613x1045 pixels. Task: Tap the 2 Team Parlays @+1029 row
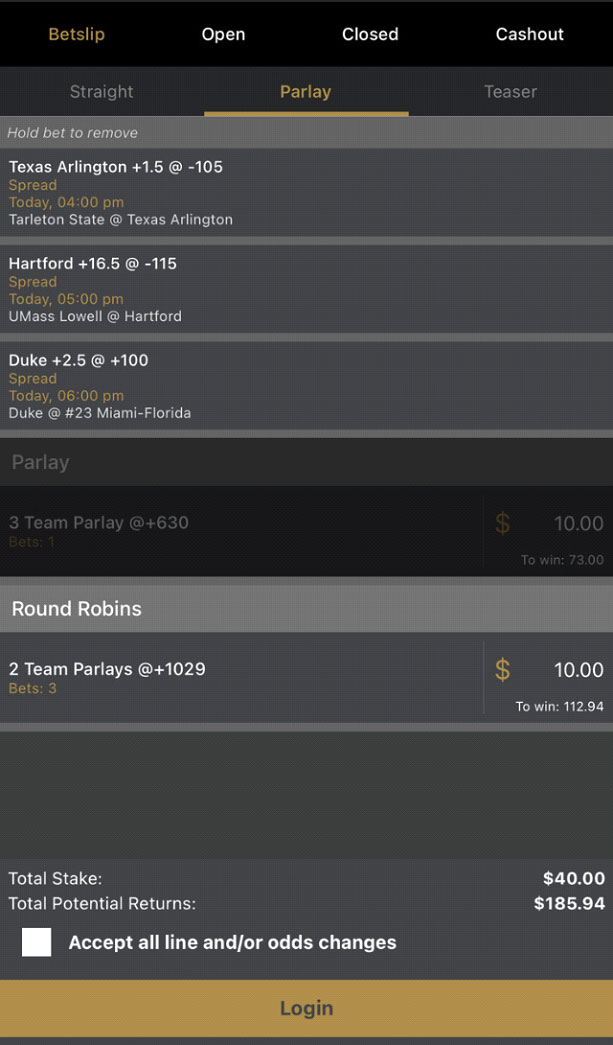(x=240, y=677)
